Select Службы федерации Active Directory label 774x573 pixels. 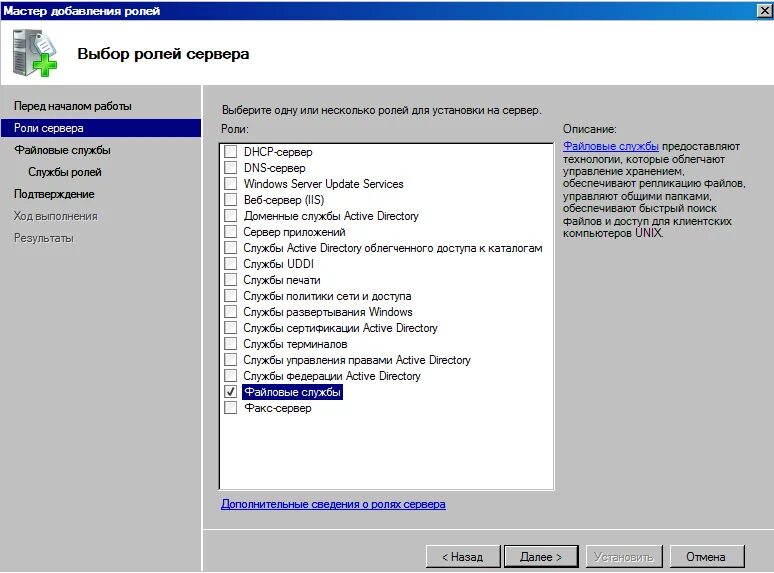tap(332, 376)
